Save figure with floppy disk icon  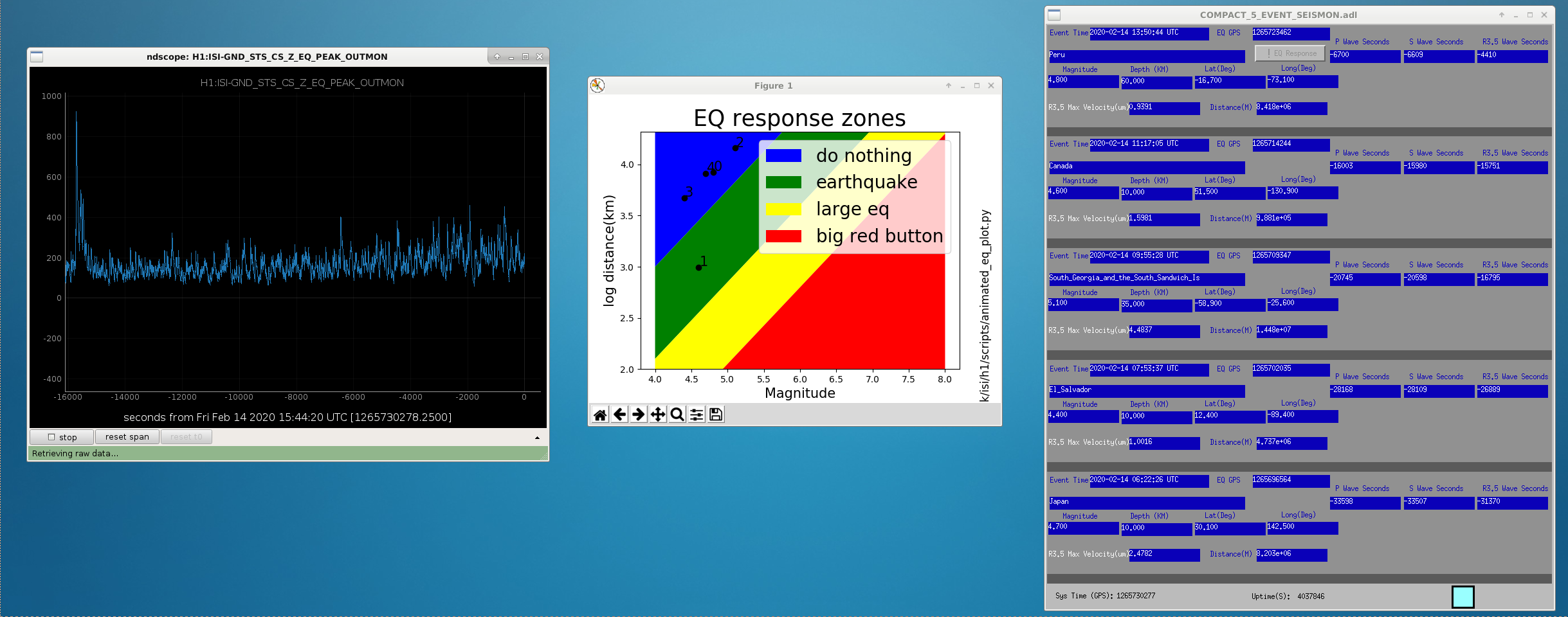tap(716, 415)
